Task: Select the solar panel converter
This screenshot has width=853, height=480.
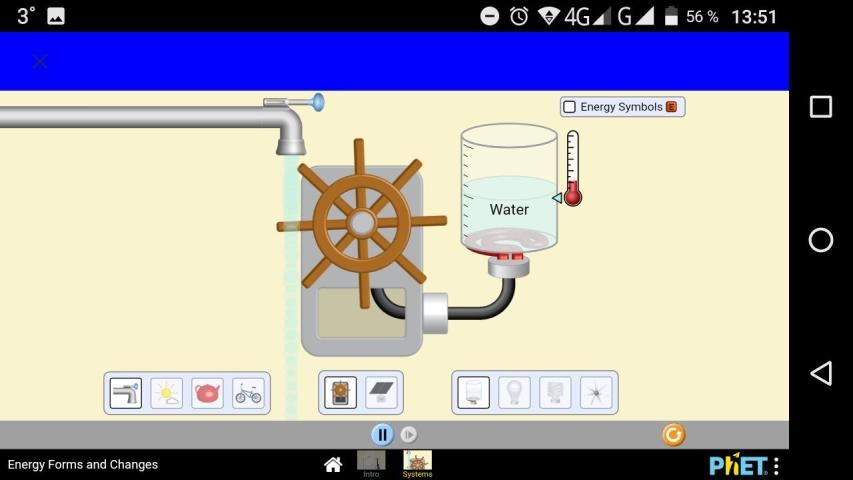Action: click(x=381, y=393)
